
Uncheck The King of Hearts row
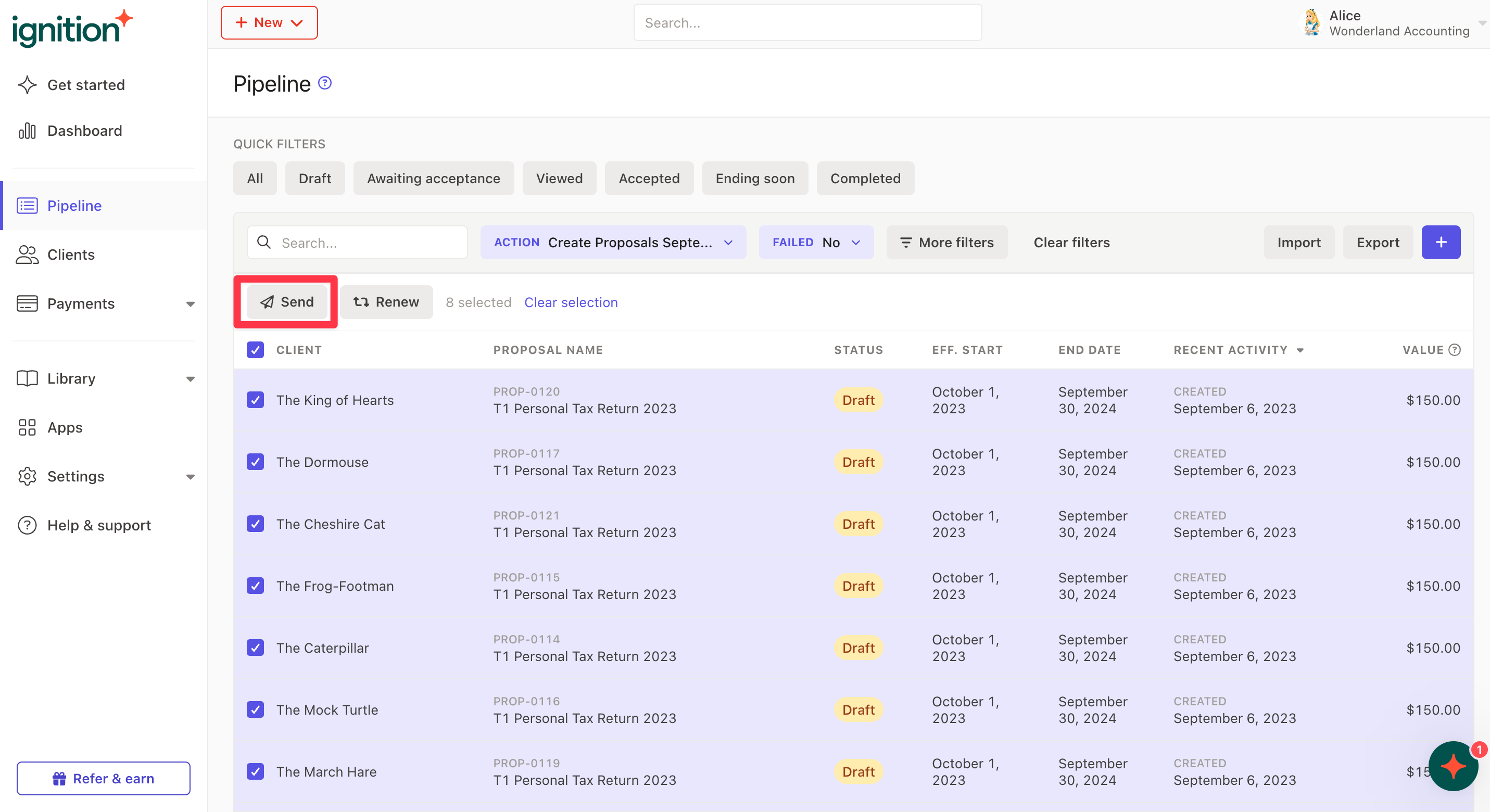tap(255, 400)
